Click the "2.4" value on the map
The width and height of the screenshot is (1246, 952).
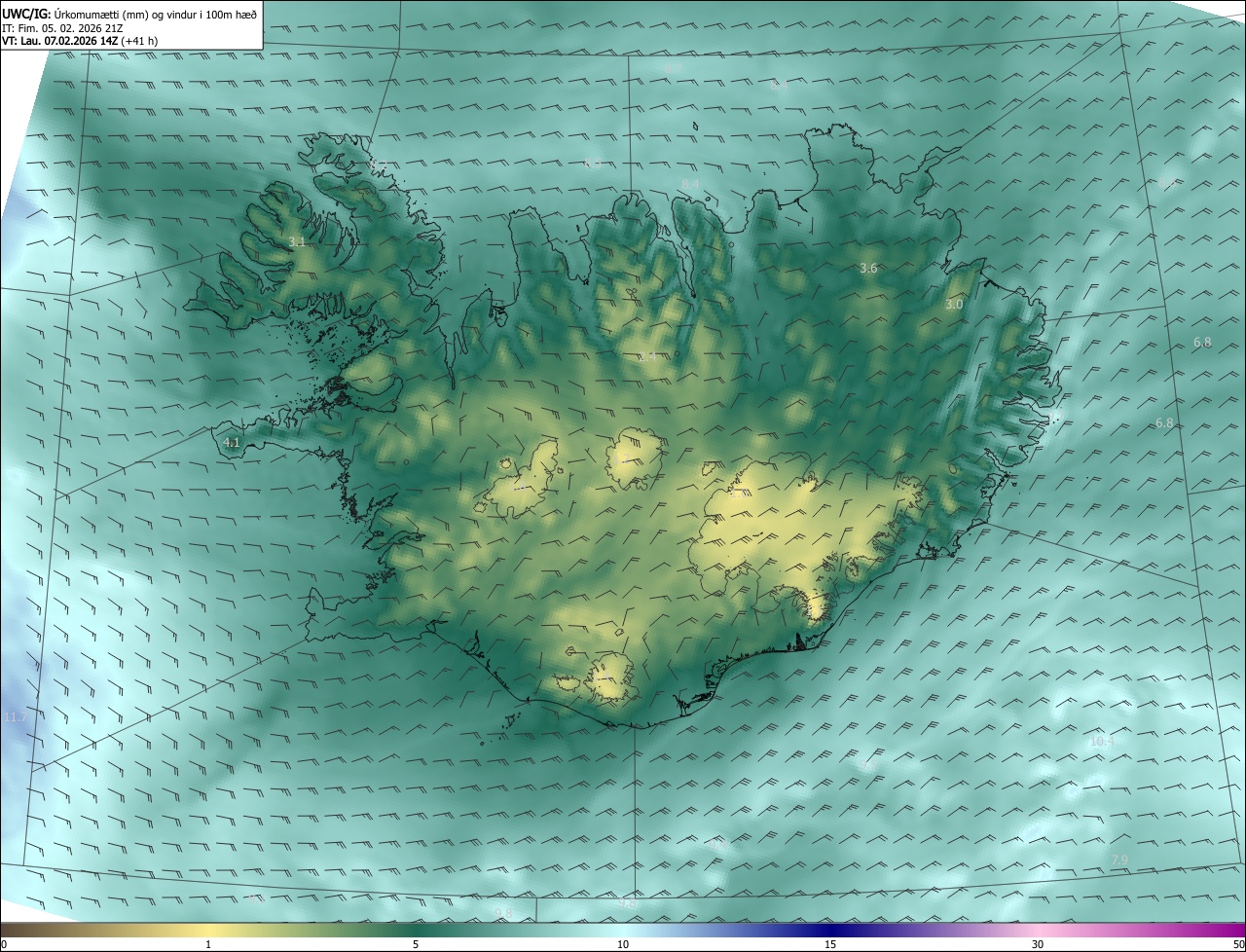[647, 356]
